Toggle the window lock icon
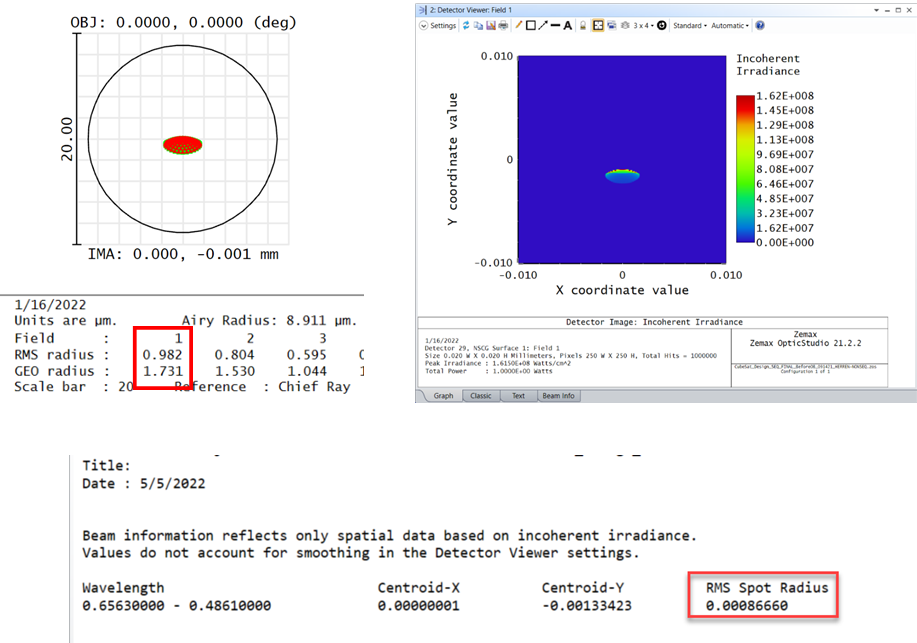Image resolution: width=917 pixels, height=643 pixels. [x=583, y=26]
